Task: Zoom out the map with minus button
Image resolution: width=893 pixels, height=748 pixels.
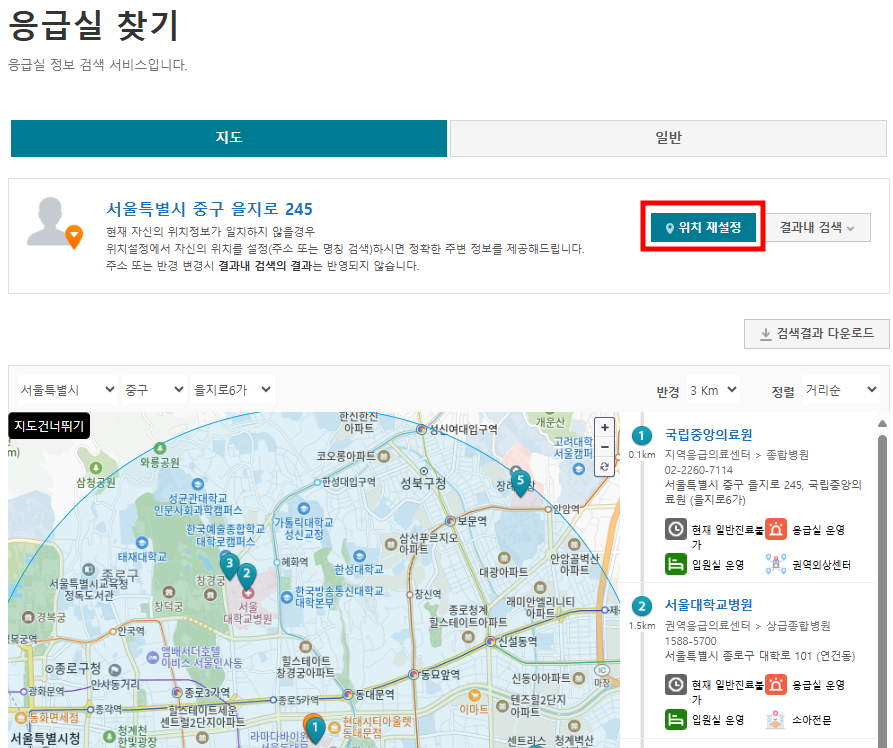Action: coord(605,447)
